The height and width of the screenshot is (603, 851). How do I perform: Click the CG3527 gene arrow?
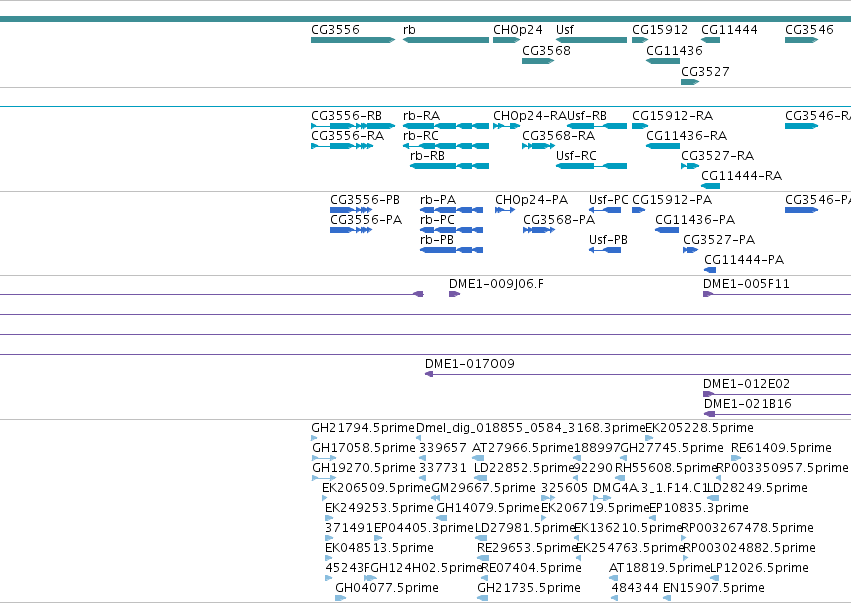click(x=690, y=82)
